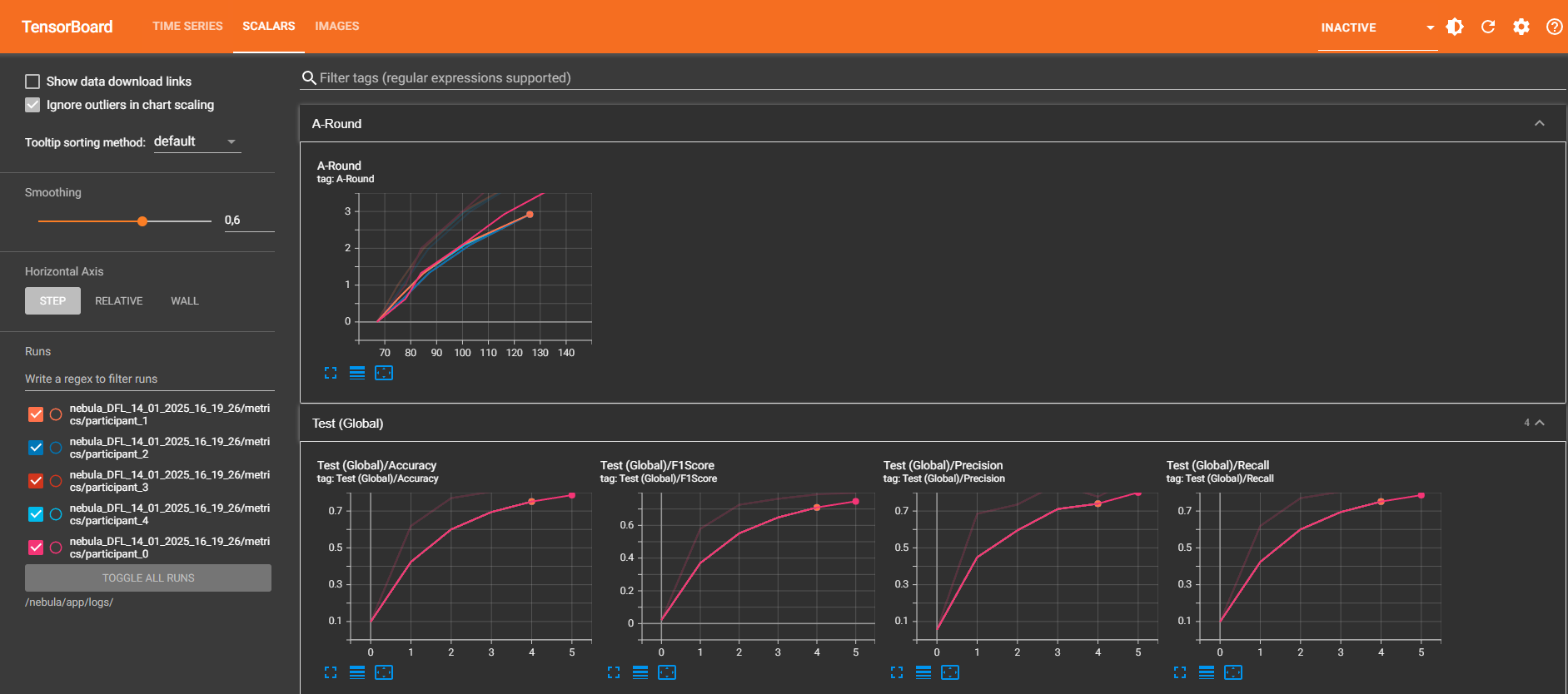Expand the A-Round chart to full size
This screenshot has height=694, width=1568.
click(x=331, y=373)
